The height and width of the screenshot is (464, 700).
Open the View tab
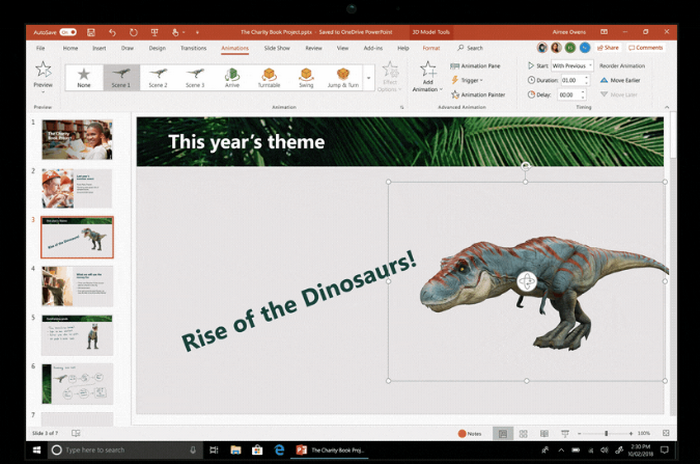click(342, 48)
